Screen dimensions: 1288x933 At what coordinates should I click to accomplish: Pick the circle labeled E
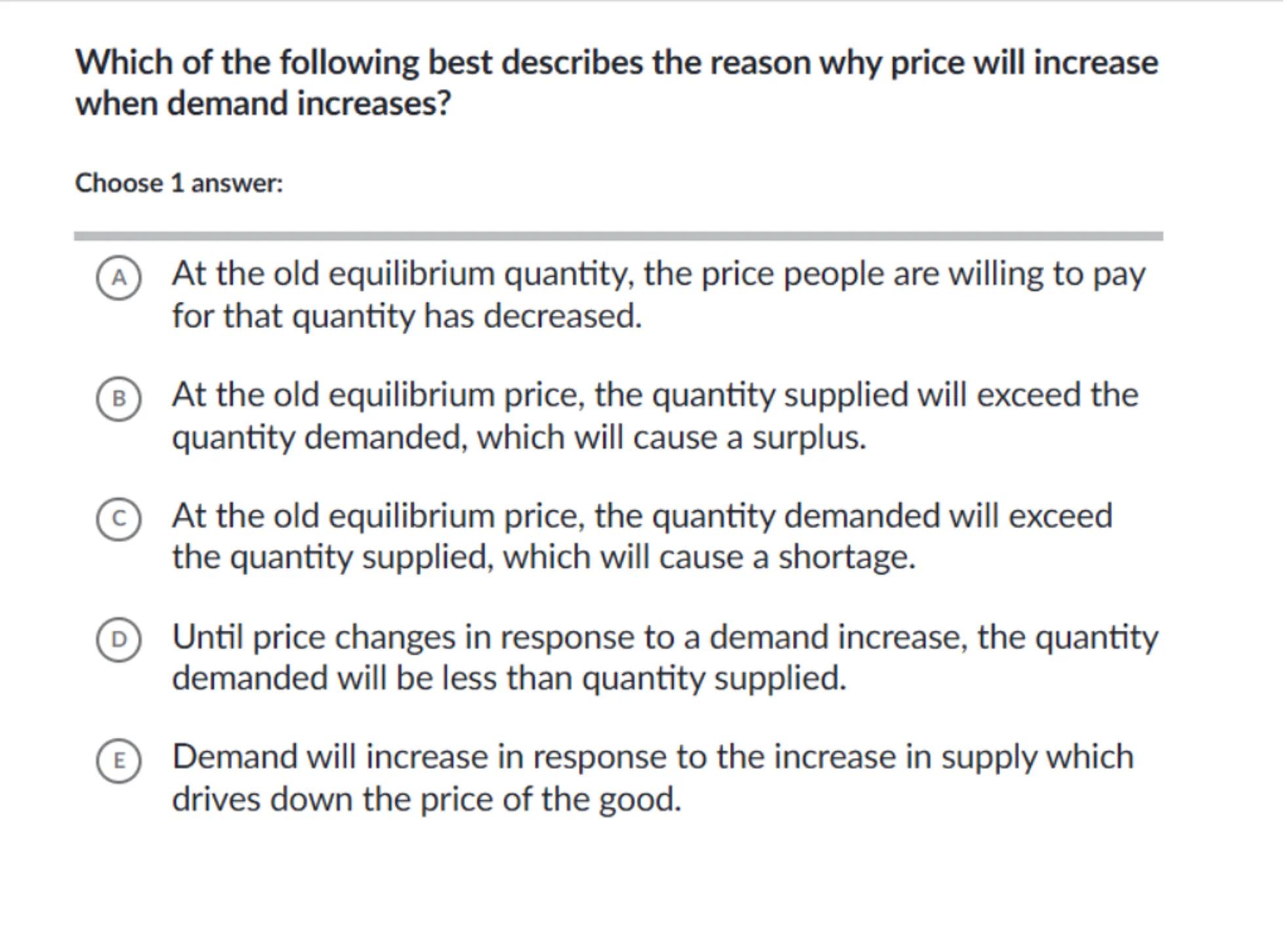(119, 761)
